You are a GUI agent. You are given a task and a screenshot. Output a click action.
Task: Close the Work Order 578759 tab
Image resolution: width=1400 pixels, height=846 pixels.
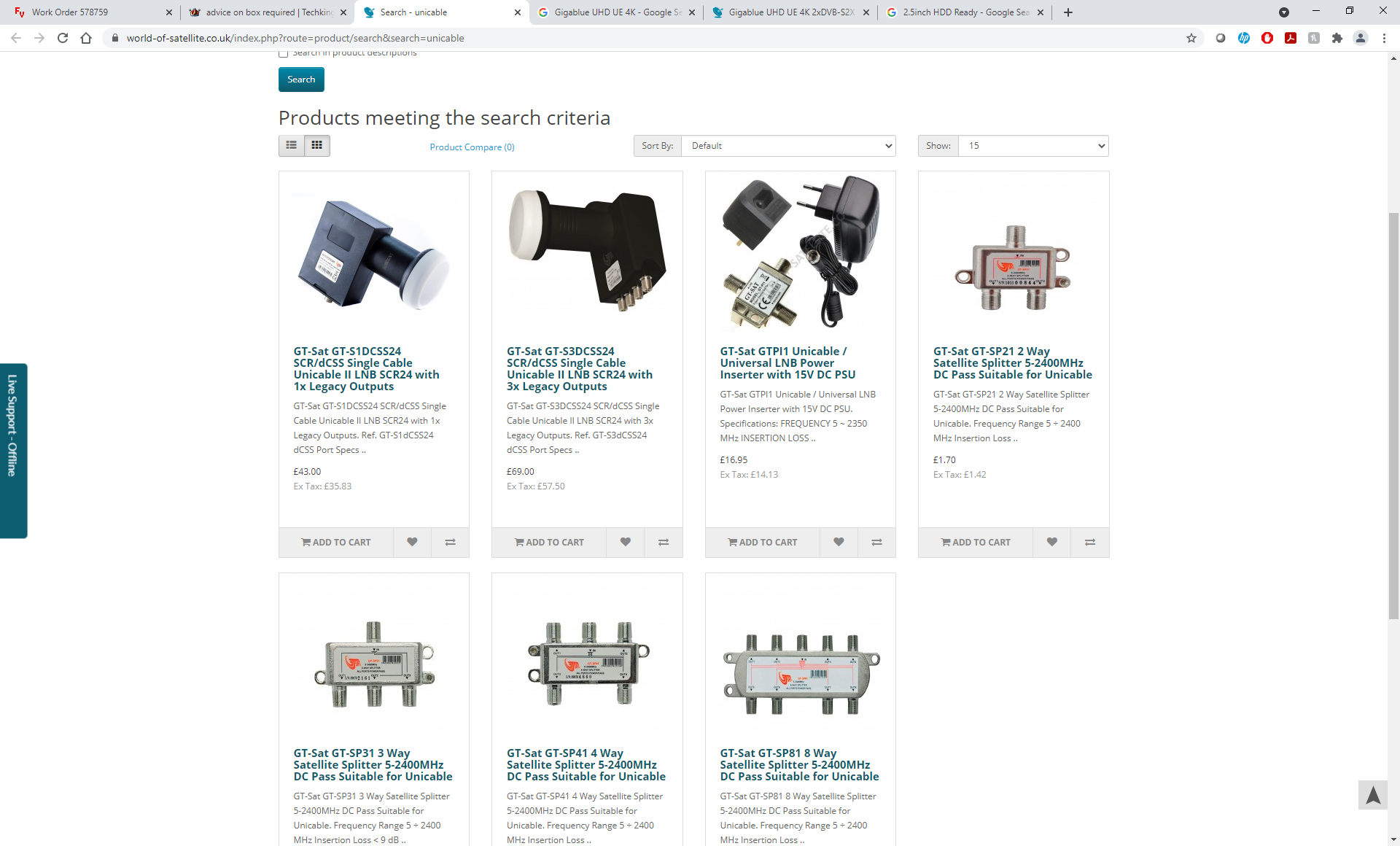pyautogui.click(x=169, y=12)
